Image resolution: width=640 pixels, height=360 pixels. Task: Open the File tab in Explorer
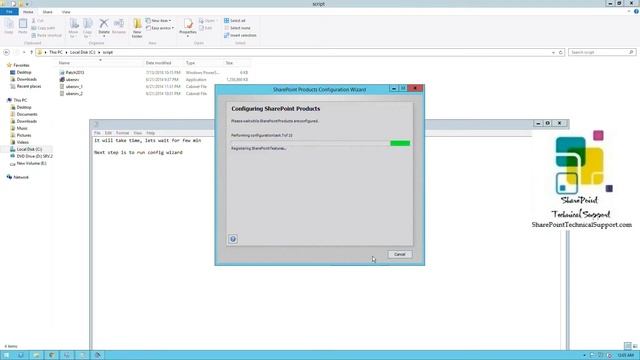point(9,12)
